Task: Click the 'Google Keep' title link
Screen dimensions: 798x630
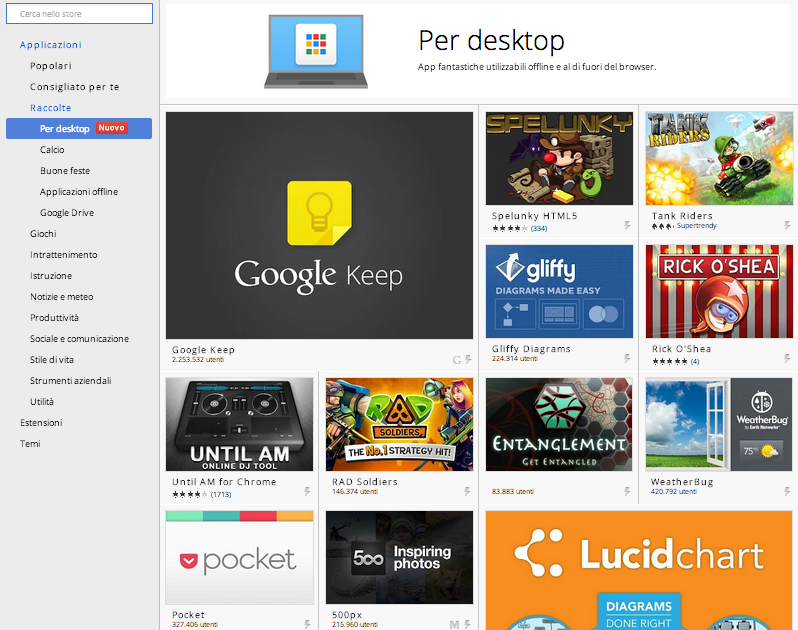Action: [x=203, y=350]
